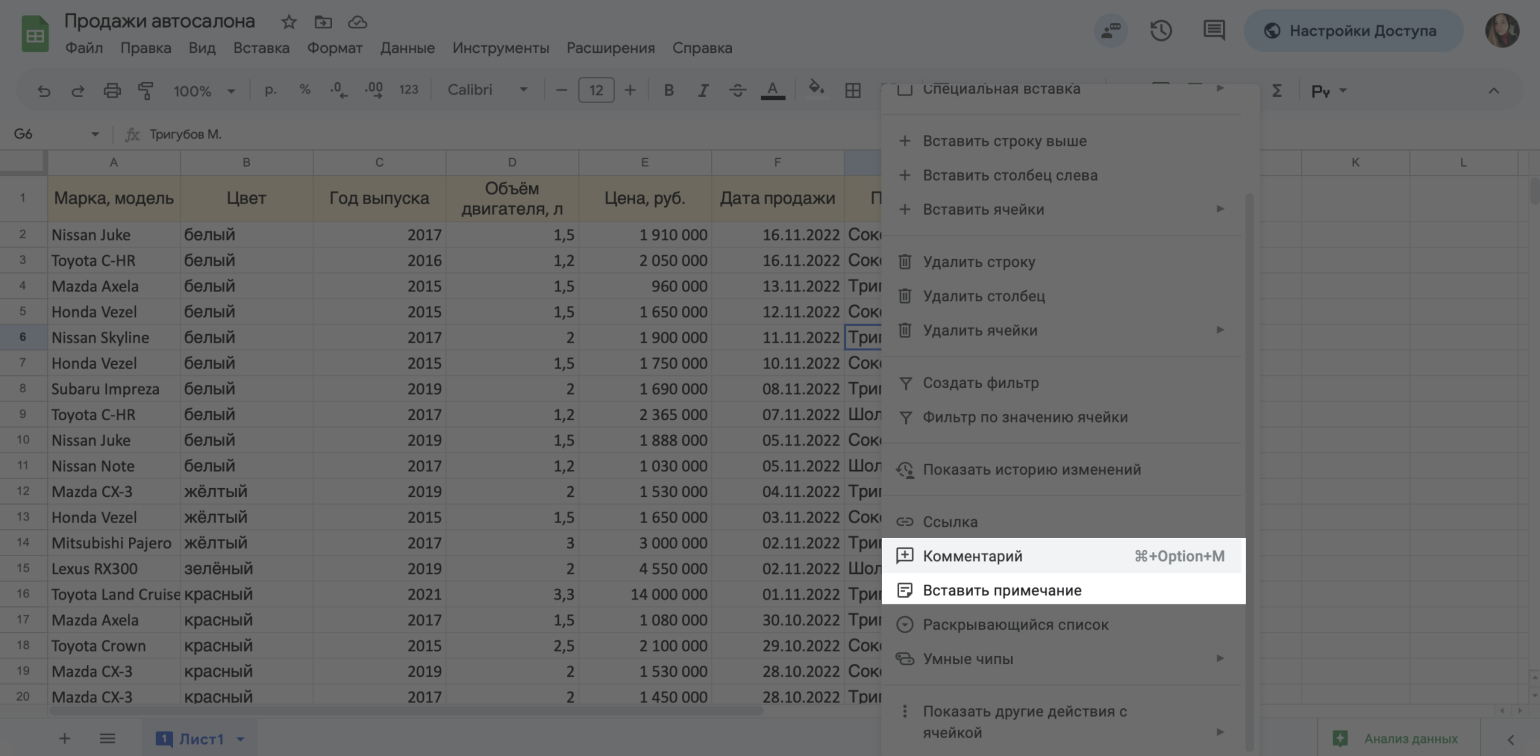This screenshot has width=1540, height=756.
Task: Open the 100% zoom dropdown
Action: 204,91
